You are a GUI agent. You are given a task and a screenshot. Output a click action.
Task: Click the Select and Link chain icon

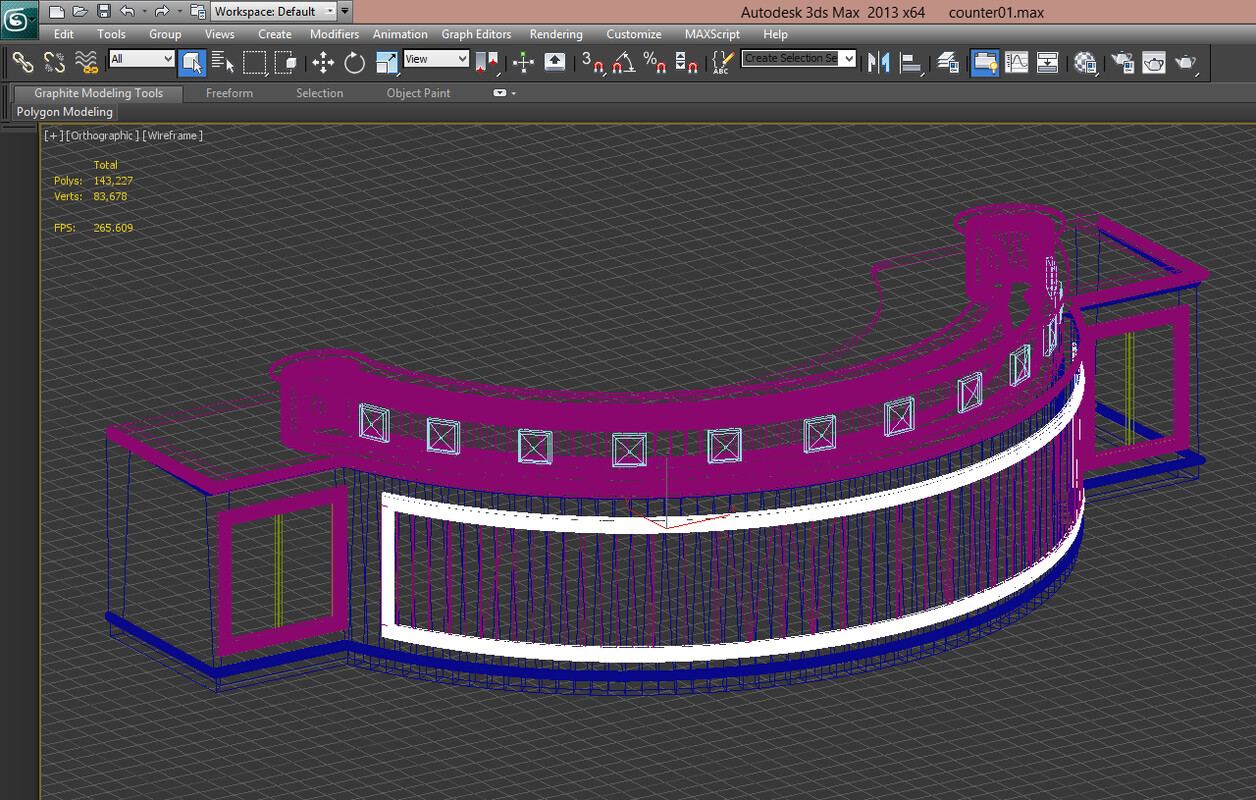(x=22, y=63)
